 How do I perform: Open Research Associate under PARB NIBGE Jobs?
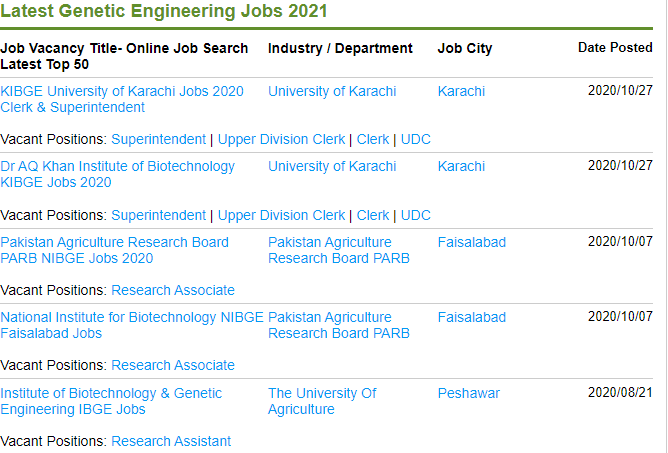click(x=173, y=290)
